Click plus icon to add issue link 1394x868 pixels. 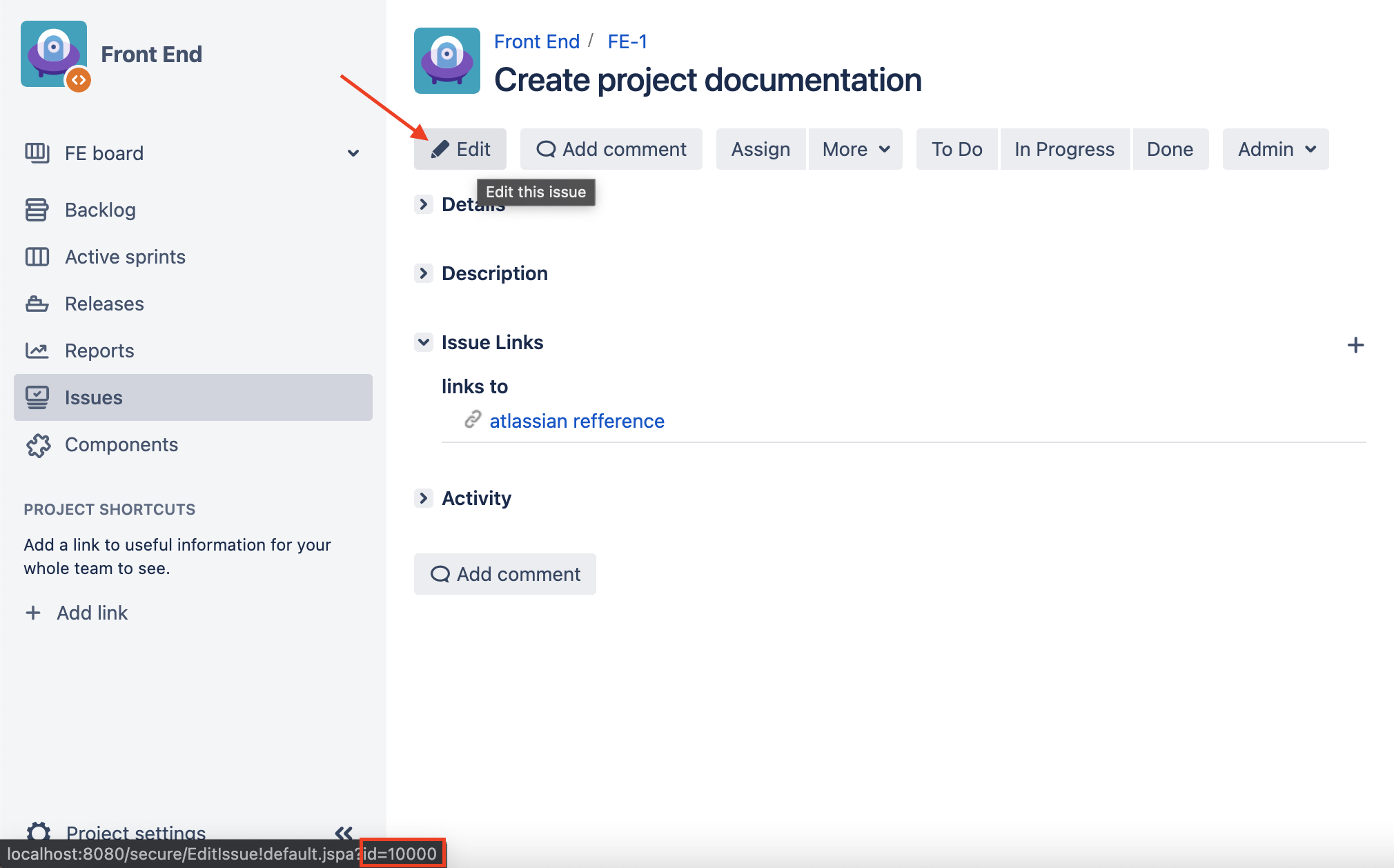1355,345
